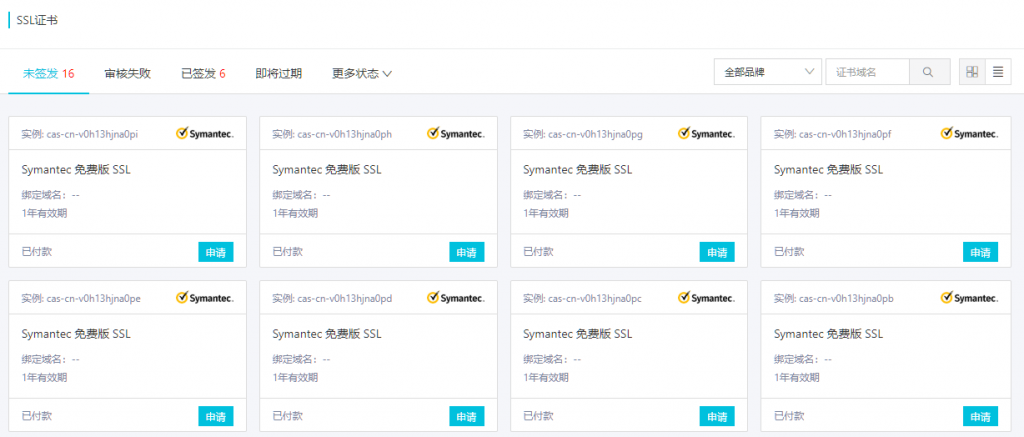Click 1年有效期 on card cas-cn-v0h13hjna0pc
1024x437 pixels.
click(546, 377)
